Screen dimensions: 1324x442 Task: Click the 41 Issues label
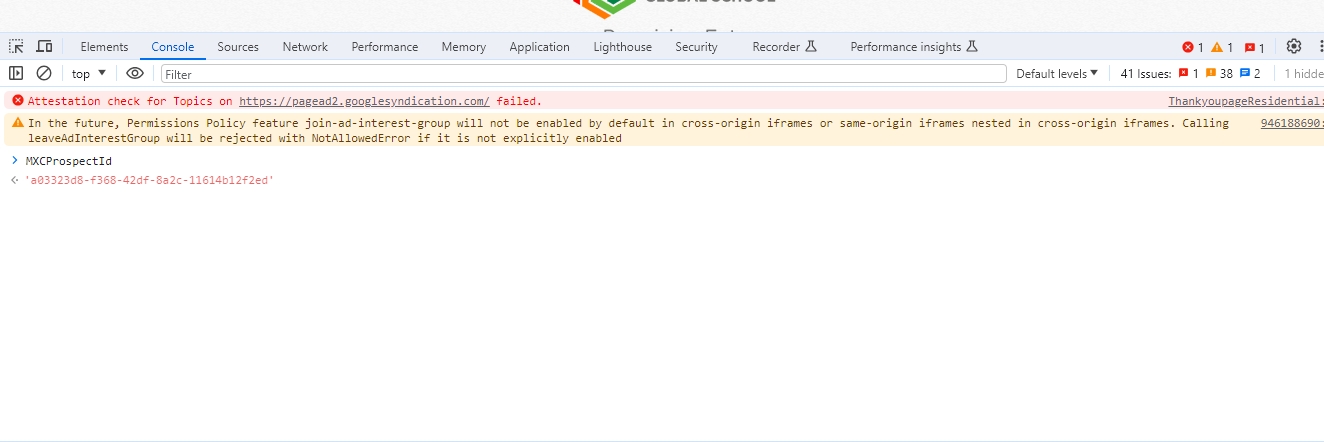1146,73
